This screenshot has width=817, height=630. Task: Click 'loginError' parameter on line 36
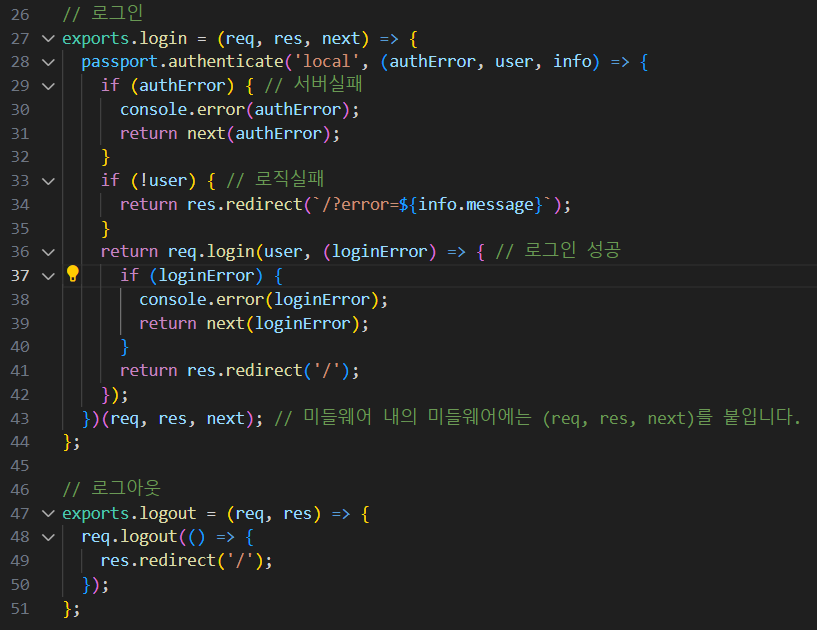380,252
